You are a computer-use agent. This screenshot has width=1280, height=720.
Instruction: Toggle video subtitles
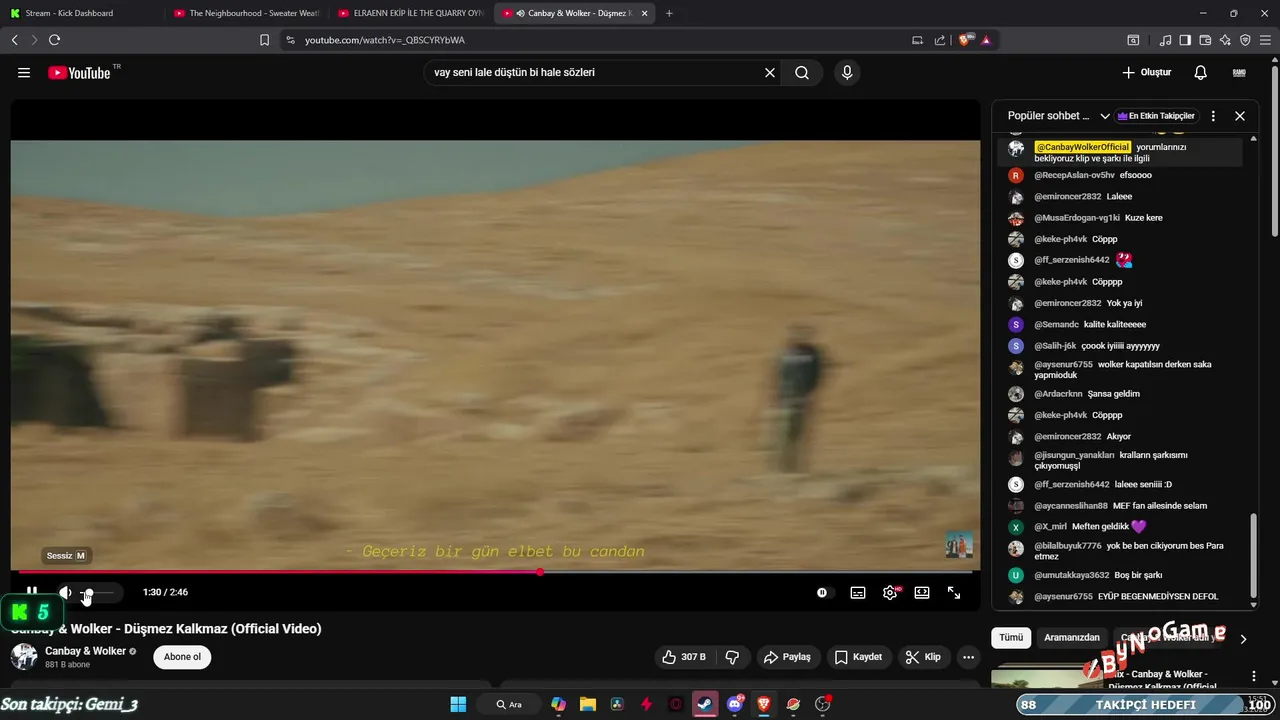pyautogui.click(x=858, y=593)
